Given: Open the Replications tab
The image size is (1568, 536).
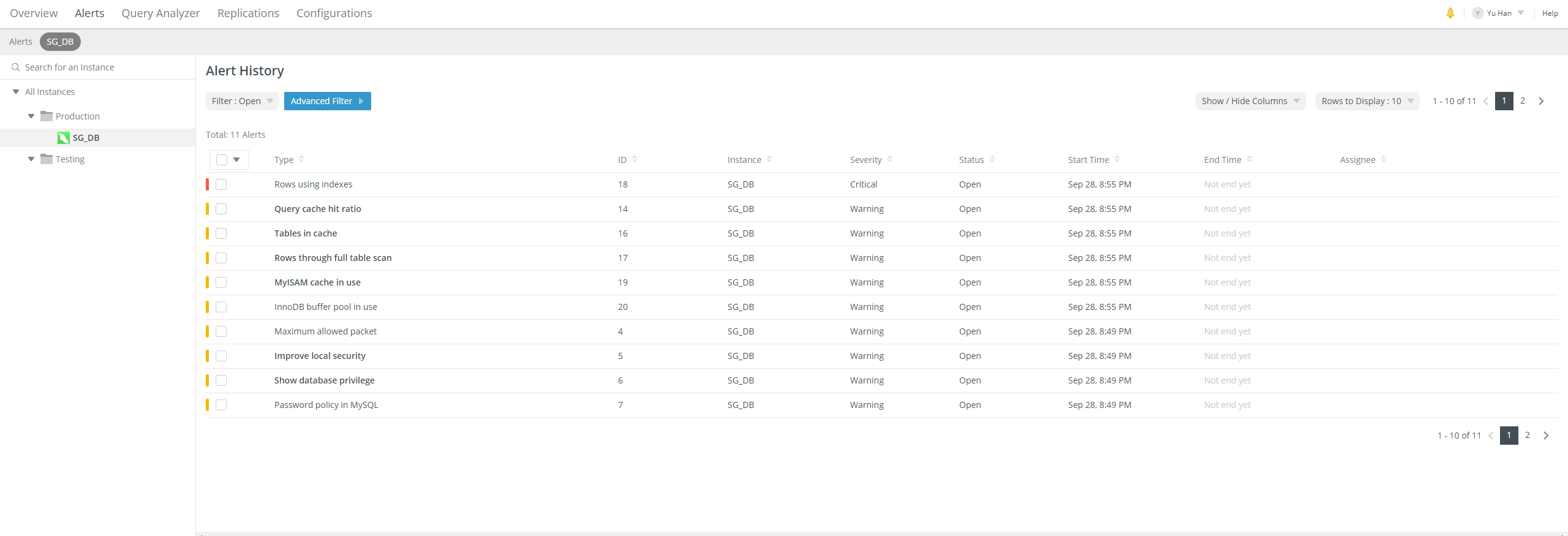Looking at the screenshot, I should (x=248, y=13).
